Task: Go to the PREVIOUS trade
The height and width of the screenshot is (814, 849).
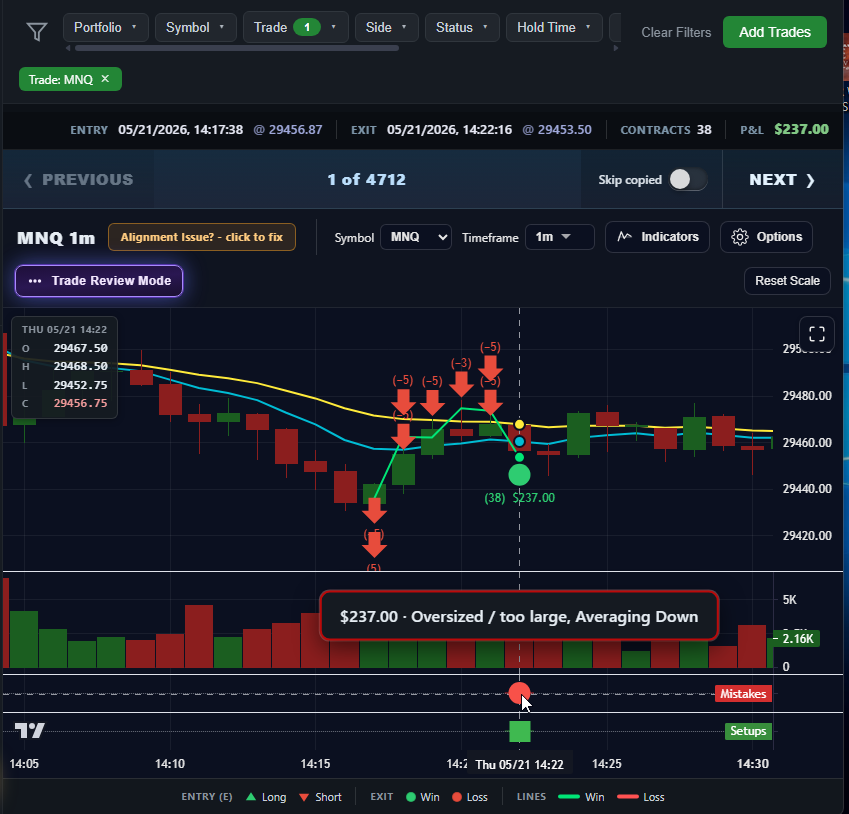Action: click(x=79, y=180)
